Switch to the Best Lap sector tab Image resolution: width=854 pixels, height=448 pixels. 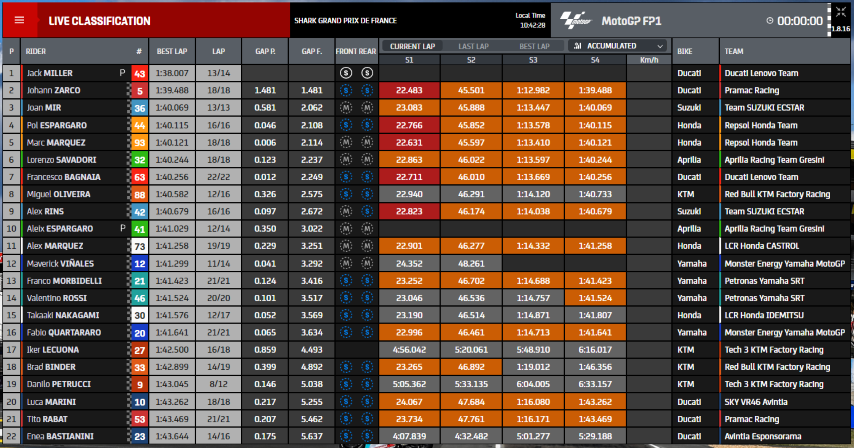534,46
